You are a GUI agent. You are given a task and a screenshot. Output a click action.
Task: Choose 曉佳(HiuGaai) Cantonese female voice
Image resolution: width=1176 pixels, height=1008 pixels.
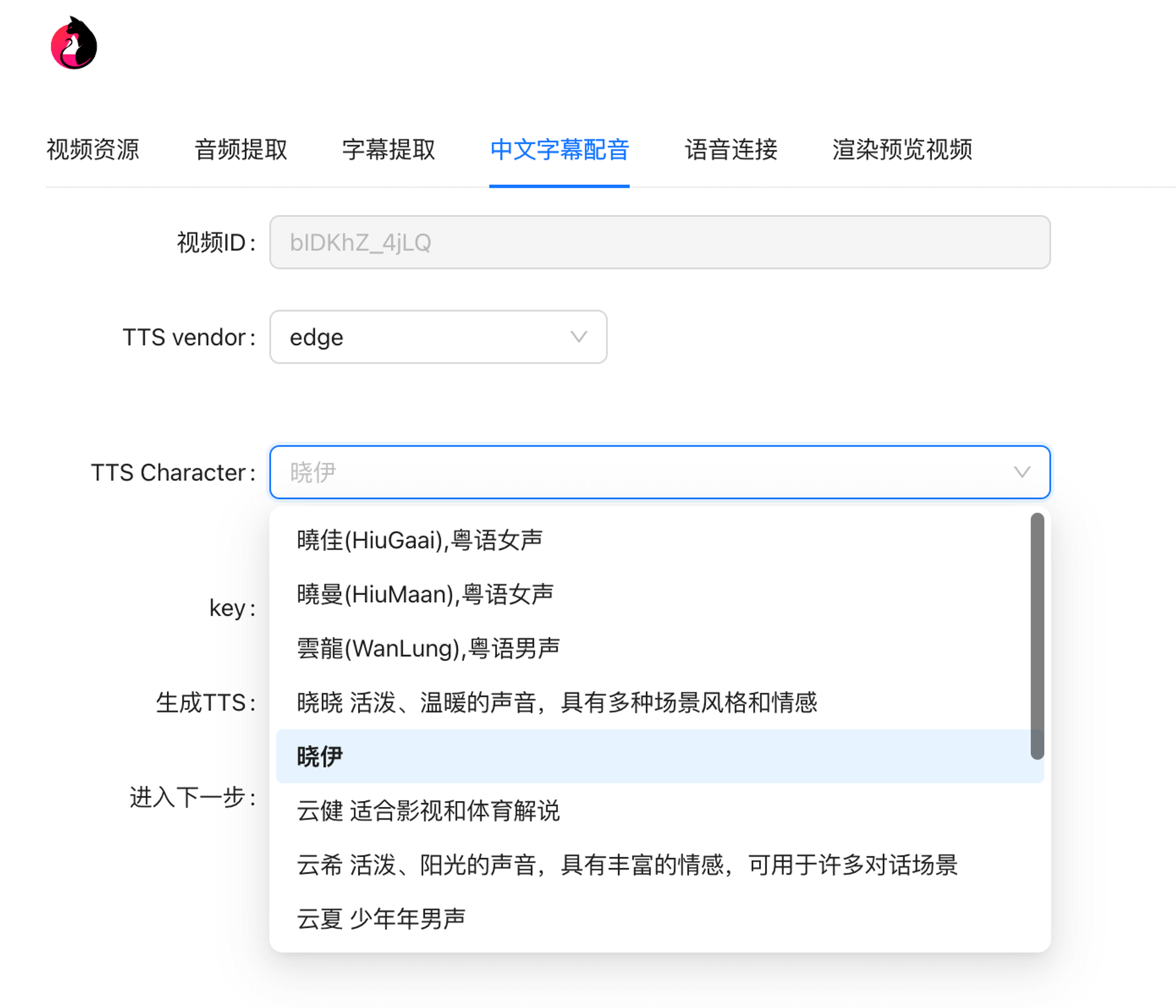653,540
